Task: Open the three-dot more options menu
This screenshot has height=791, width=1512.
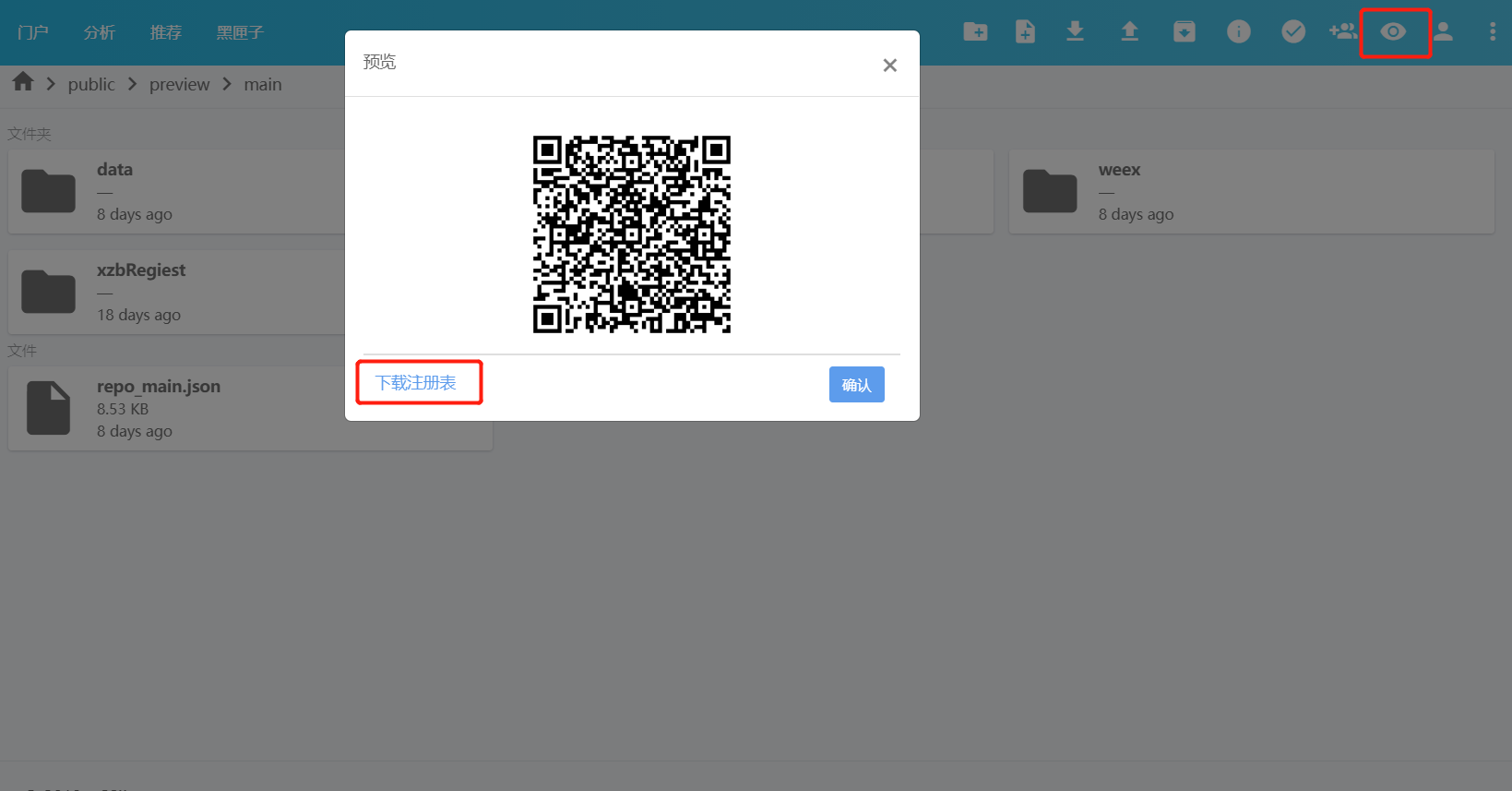Action: click(x=1493, y=32)
